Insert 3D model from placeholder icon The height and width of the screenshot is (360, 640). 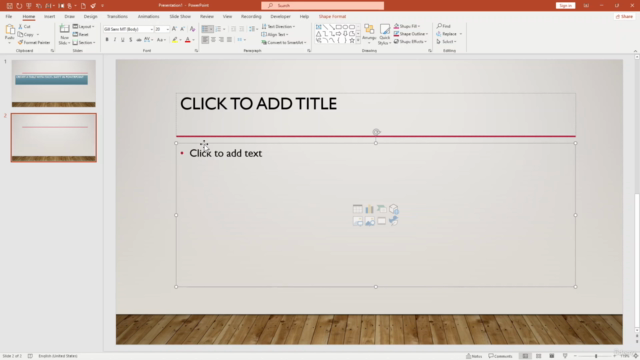[393, 209]
